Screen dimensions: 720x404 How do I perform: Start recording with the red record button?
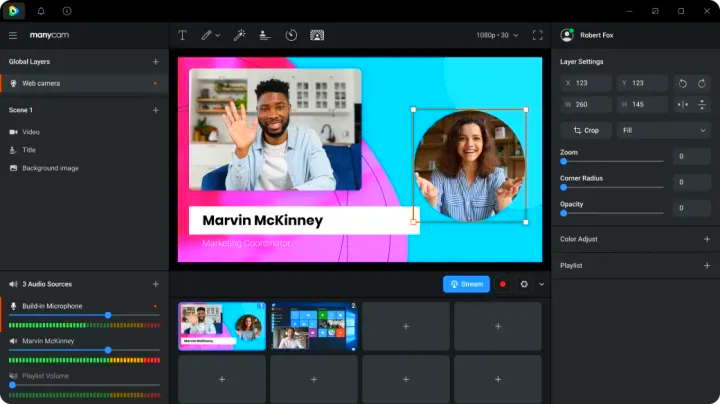pyautogui.click(x=503, y=284)
